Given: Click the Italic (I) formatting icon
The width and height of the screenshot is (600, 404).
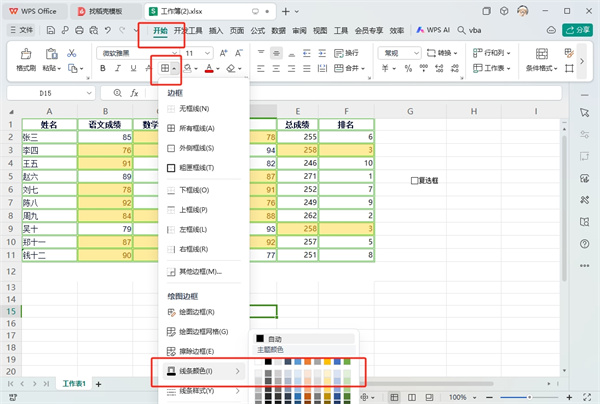Looking at the screenshot, I should [118, 69].
